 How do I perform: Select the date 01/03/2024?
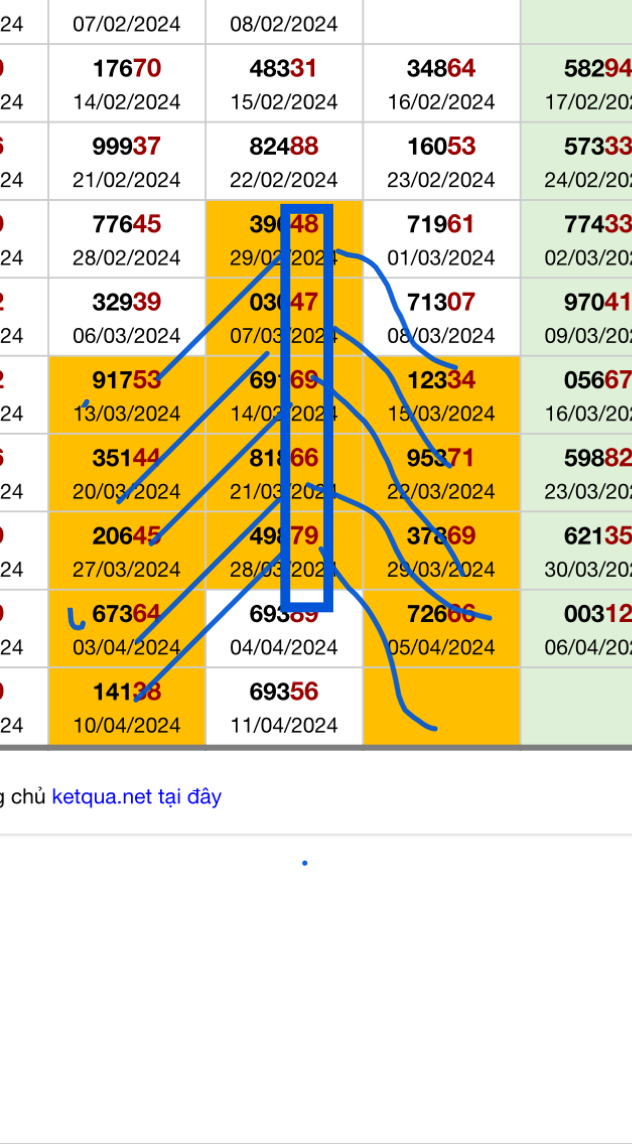(x=442, y=258)
